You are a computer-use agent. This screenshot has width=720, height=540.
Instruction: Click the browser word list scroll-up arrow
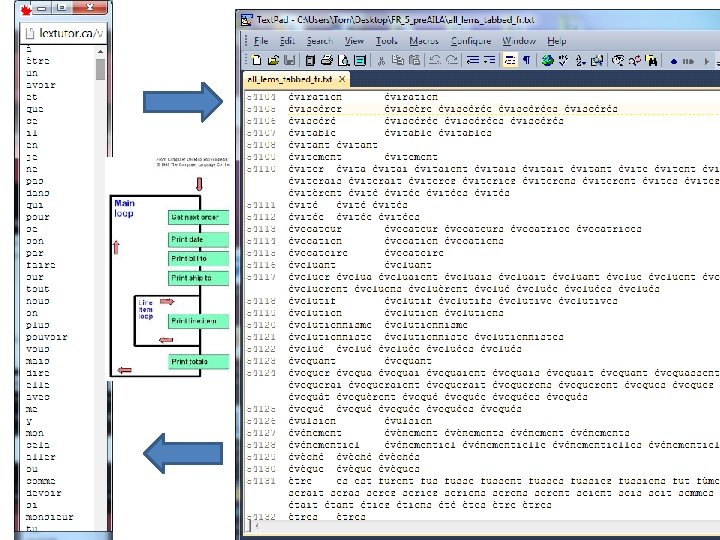pyautogui.click(x=100, y=51)
